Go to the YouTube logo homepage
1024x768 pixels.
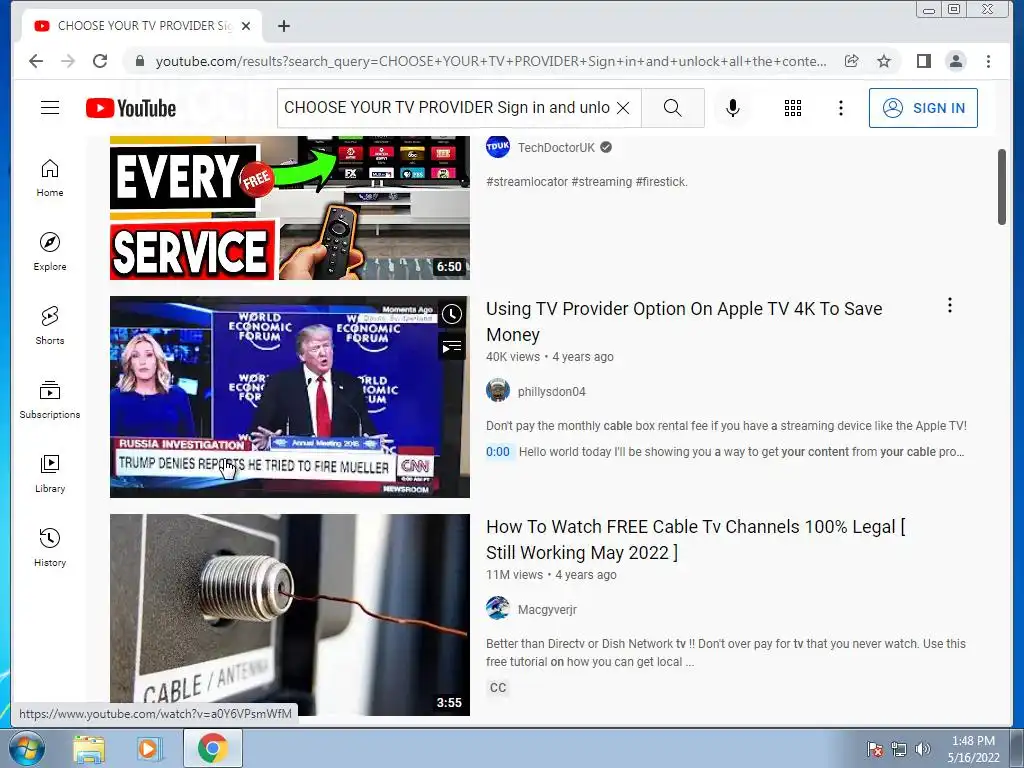[131, 108]
